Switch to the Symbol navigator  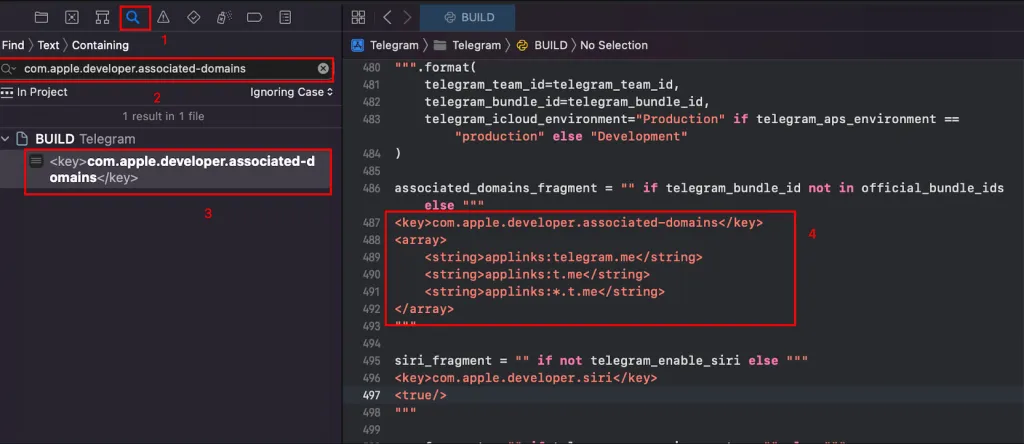pos(102,17)
